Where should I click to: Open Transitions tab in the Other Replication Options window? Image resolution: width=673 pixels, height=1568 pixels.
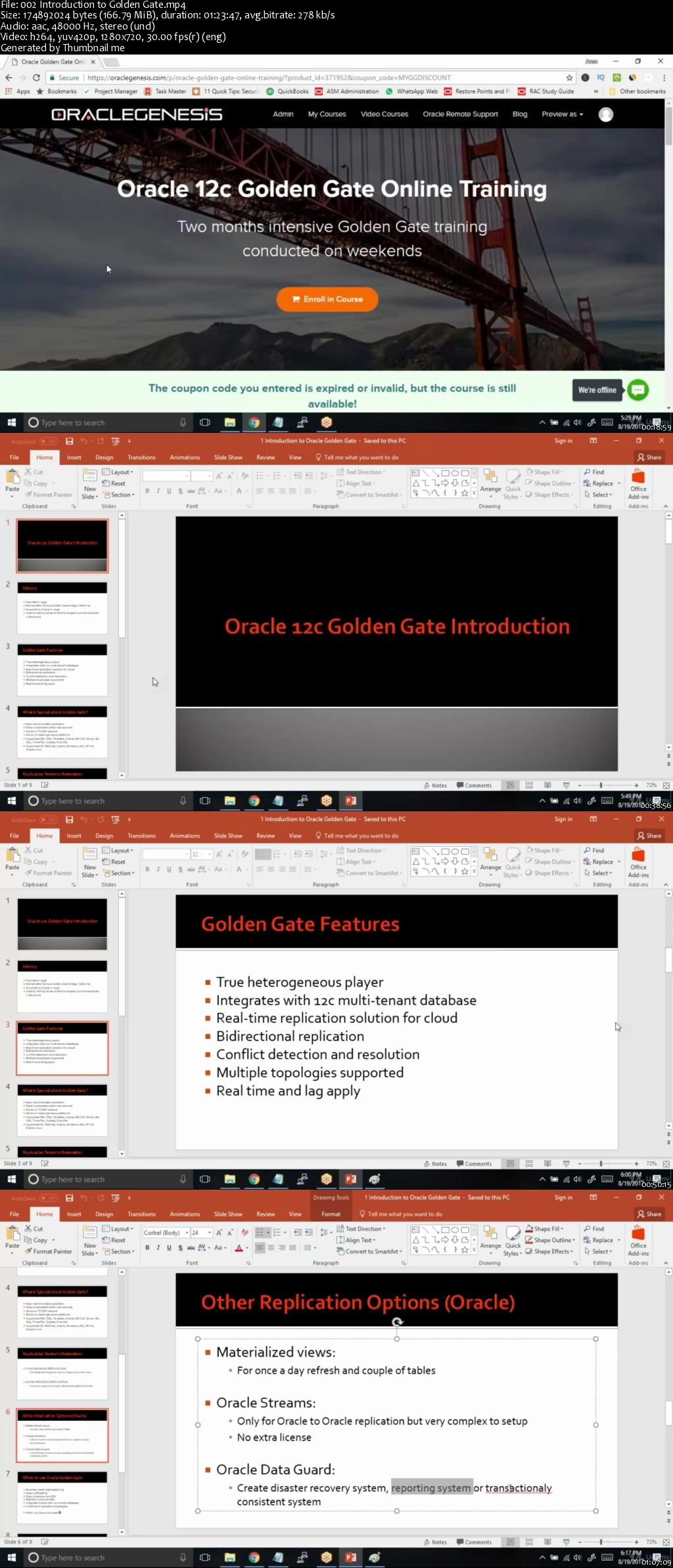tap(141, 1214)
